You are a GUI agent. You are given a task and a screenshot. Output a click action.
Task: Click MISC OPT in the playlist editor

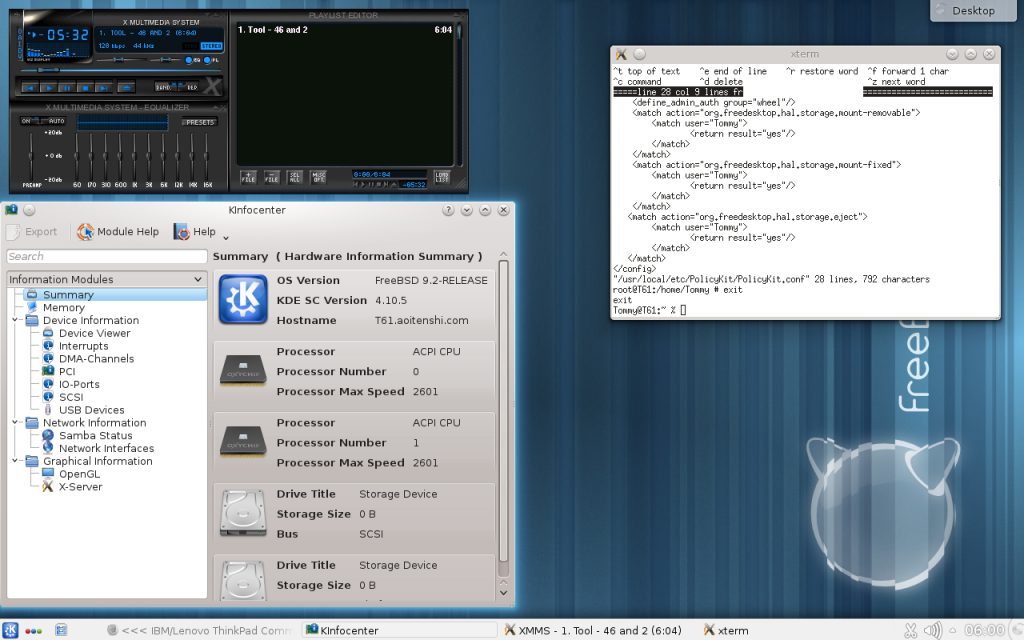pyautogui.click(x=319, y=177)
